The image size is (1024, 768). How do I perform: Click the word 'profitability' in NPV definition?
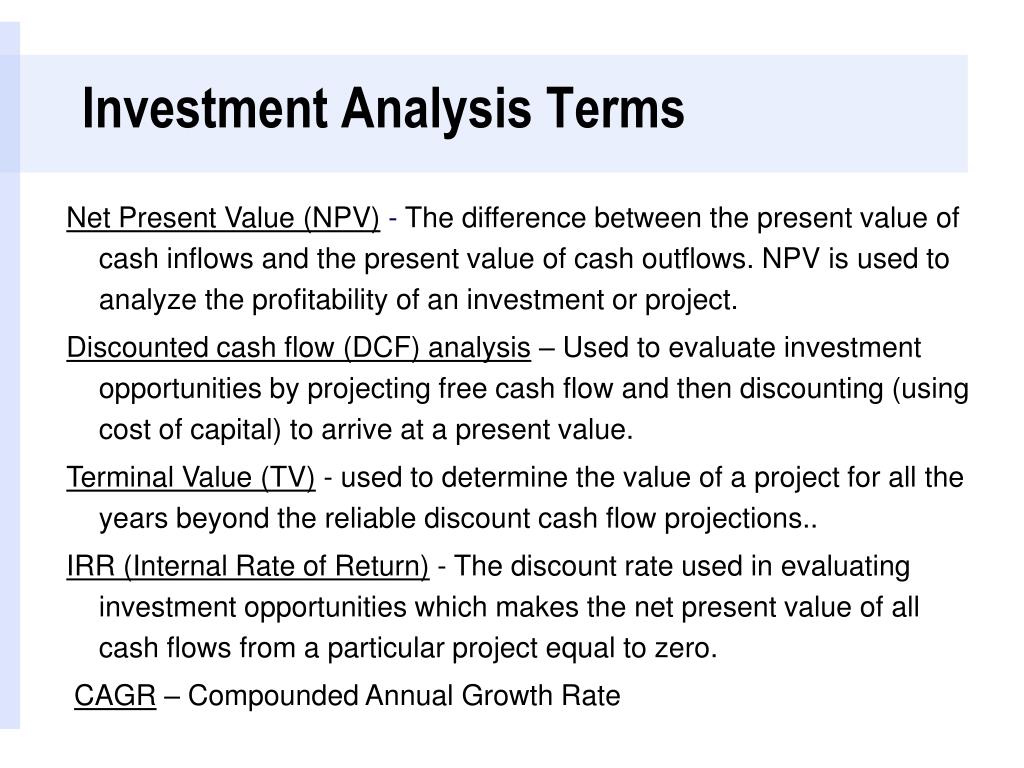point(320,301)
